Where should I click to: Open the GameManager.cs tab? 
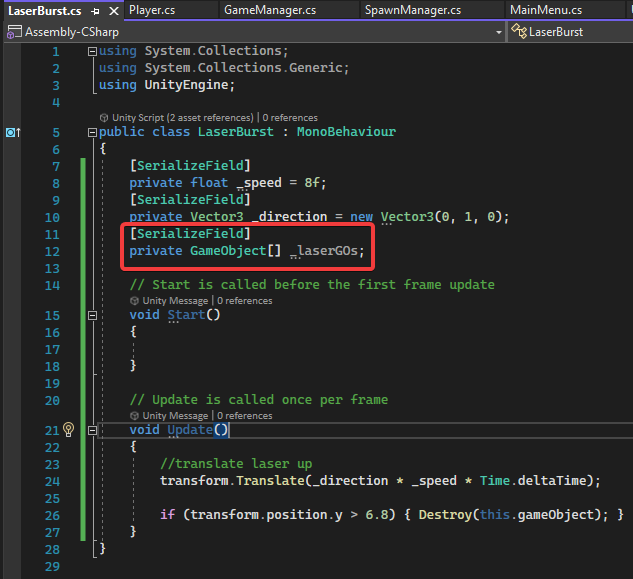(x=270, y=10)
